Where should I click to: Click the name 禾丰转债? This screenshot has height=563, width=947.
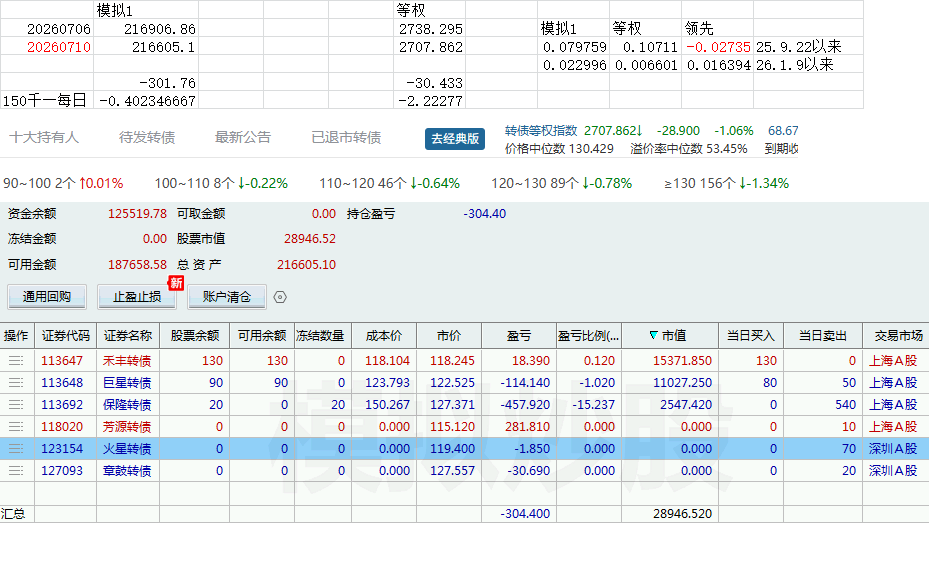tap(127, 361)
